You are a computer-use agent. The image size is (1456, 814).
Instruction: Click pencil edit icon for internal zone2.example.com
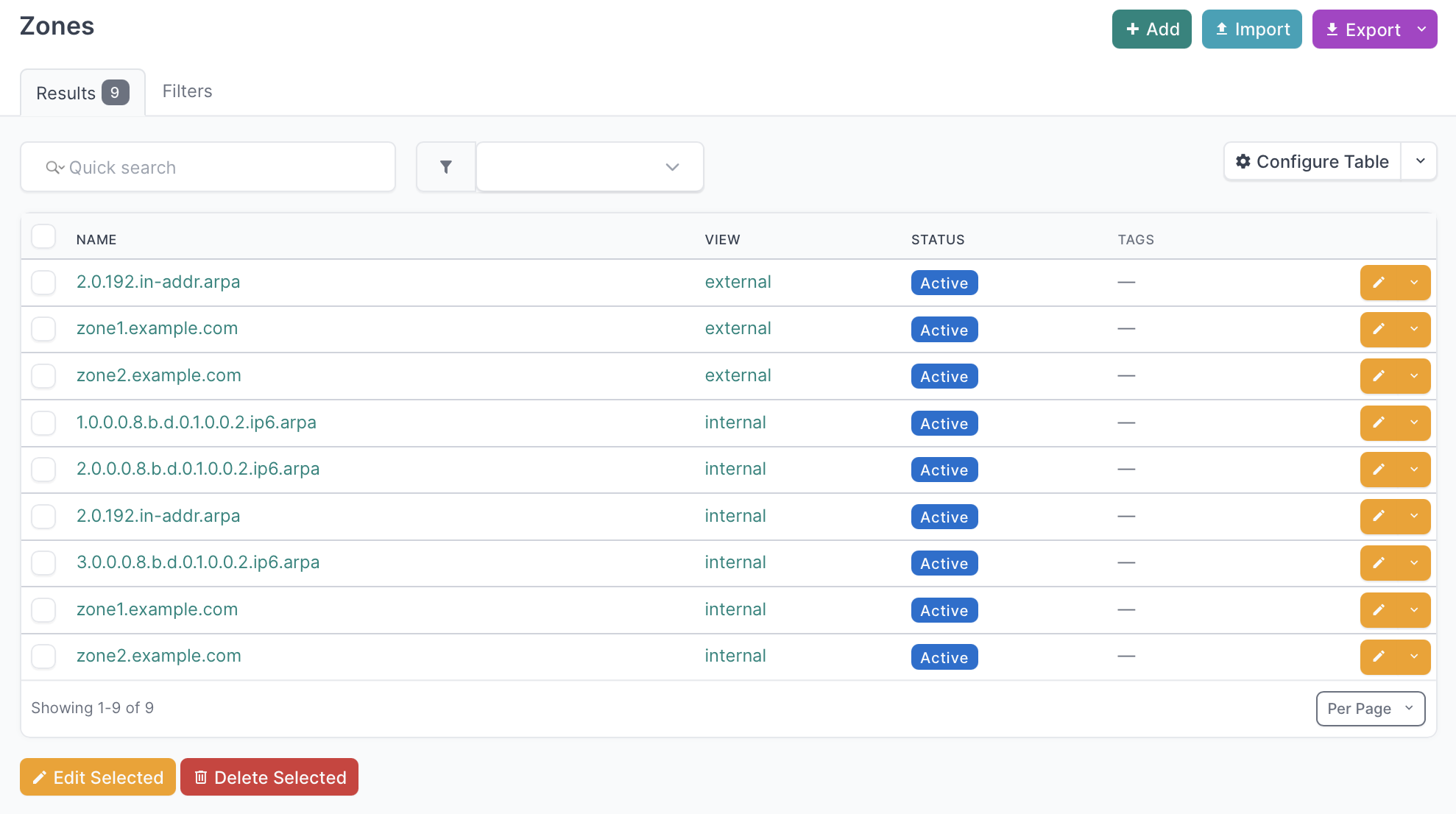click(x=1379, y=656)
